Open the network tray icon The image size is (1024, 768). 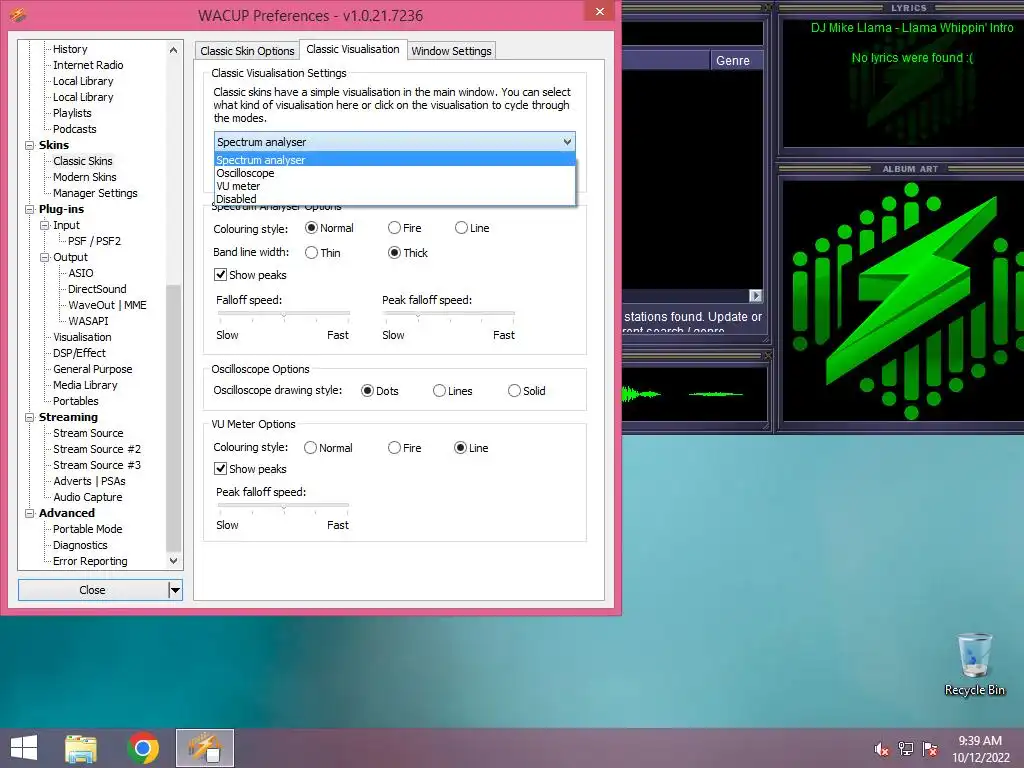[x=906, y=749]
